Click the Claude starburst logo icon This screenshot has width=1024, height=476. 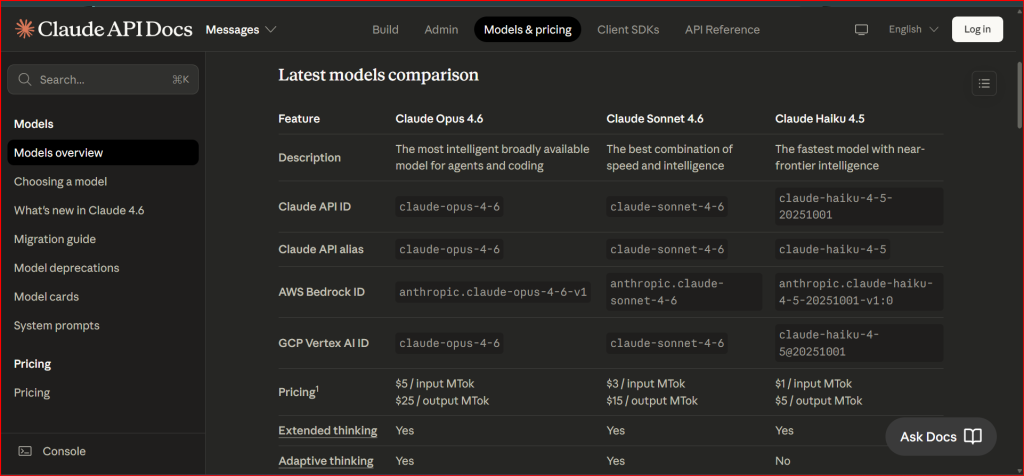click(x=24, y=30)
